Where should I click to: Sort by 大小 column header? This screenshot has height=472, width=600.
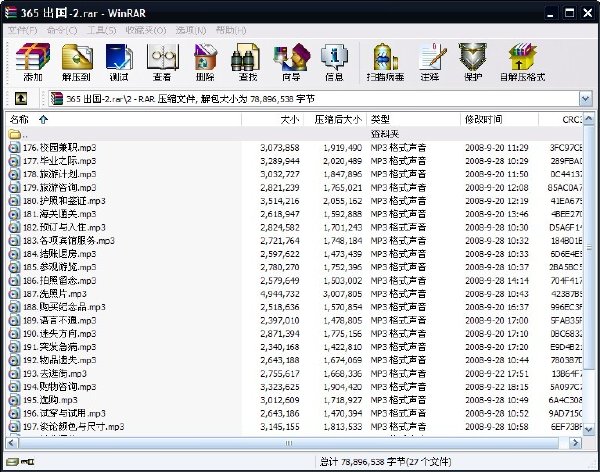point(273,120)
